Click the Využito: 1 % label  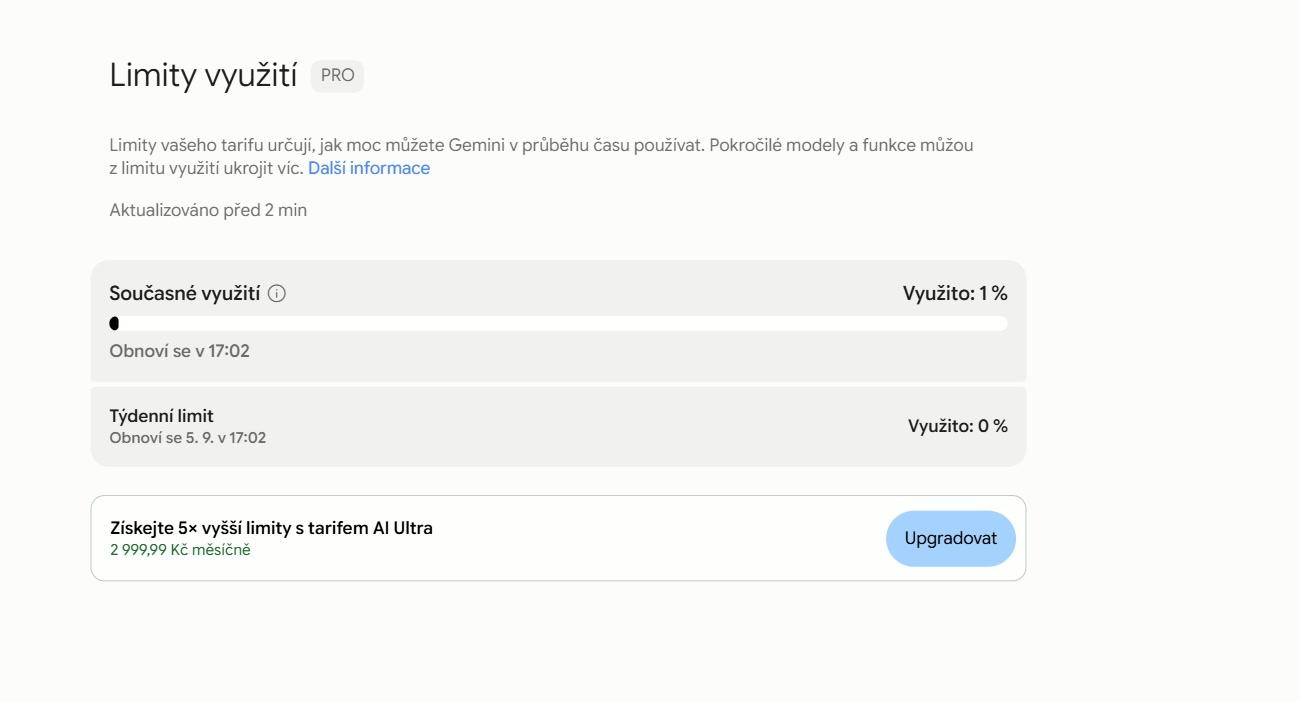pos(955,293)
